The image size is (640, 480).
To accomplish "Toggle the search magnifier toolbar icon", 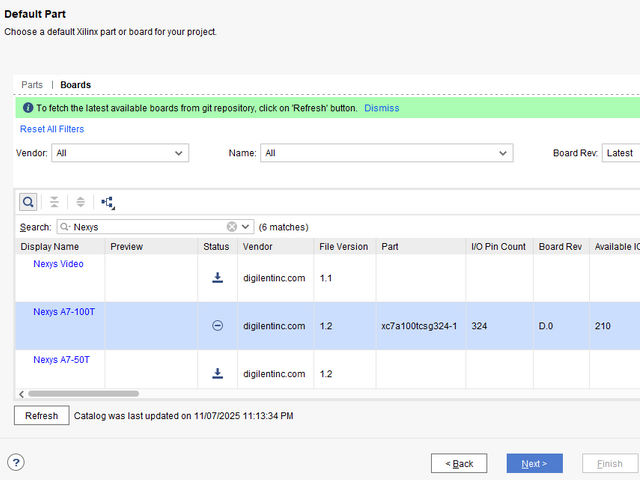I will pyautogui.click(x=28, y=202).
